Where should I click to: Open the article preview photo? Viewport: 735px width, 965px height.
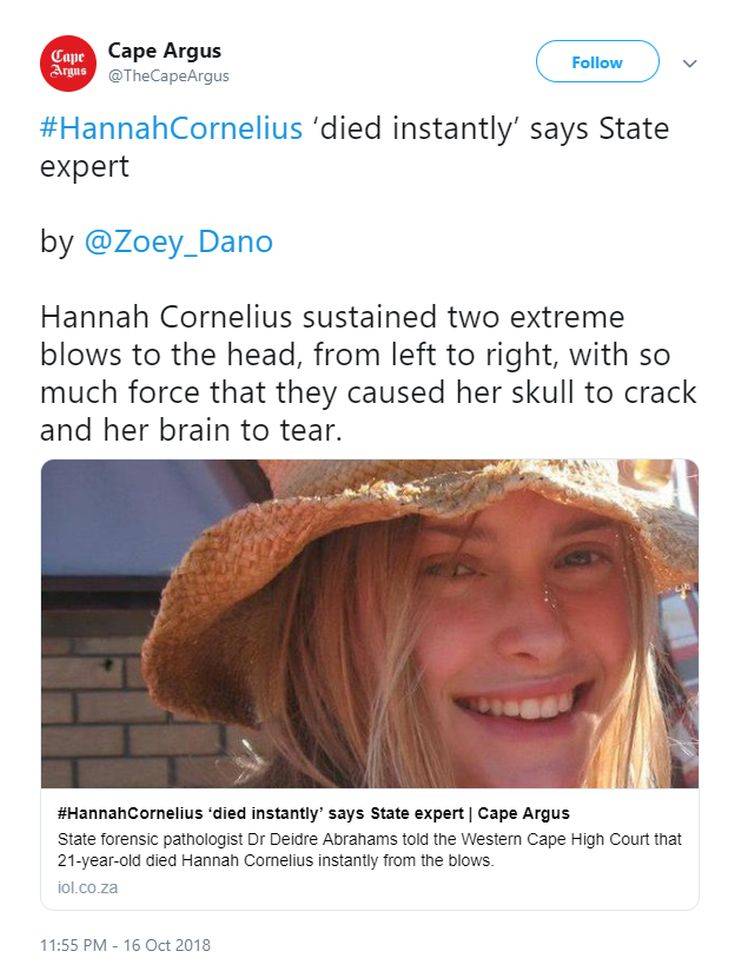tap(369, 623)
